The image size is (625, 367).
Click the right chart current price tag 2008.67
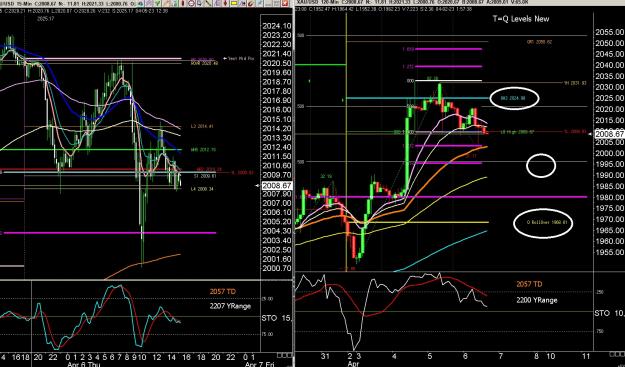point(609,134)
